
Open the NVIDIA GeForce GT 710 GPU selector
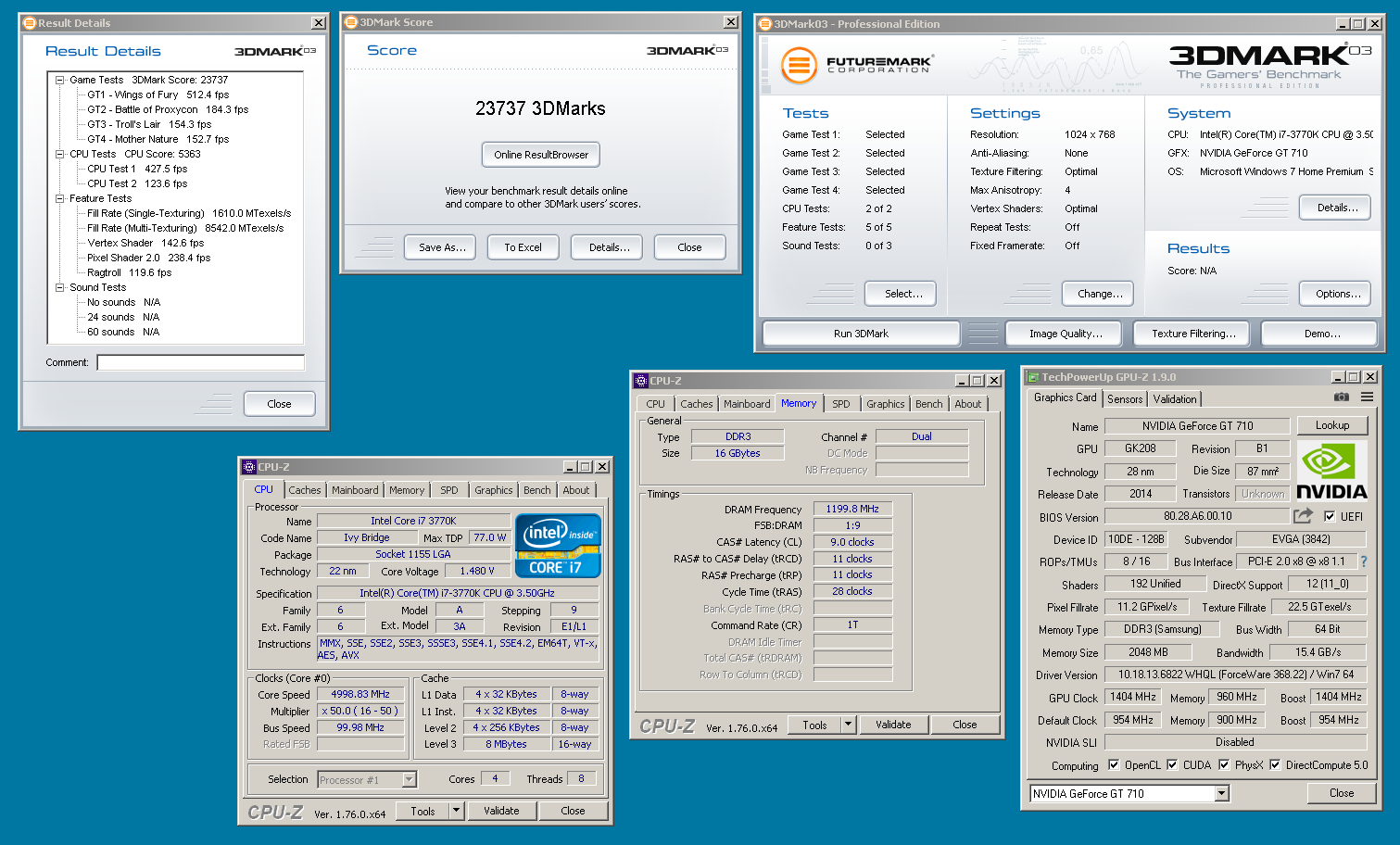pos(1221,793)
